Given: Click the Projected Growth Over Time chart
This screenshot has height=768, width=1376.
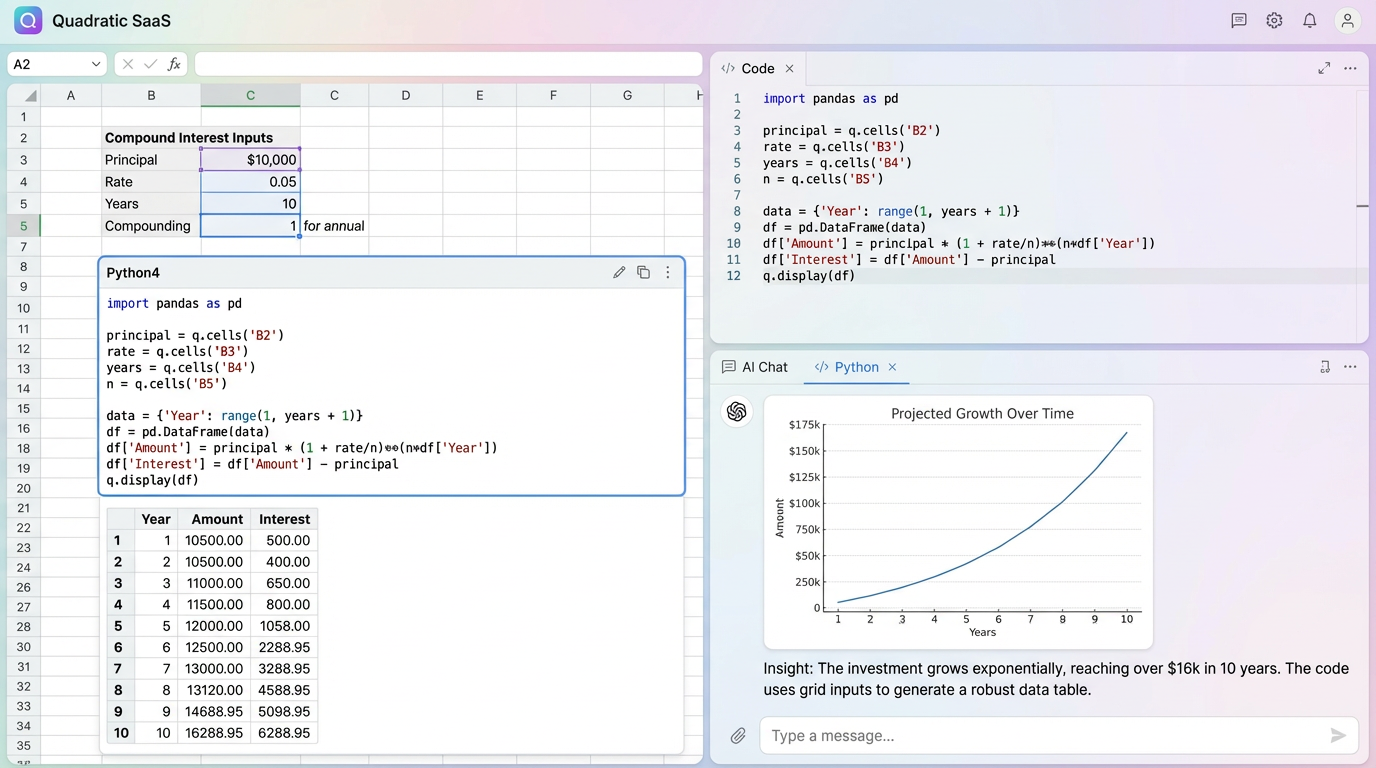Looking at the screenshot, I should [x=958, y=522].
